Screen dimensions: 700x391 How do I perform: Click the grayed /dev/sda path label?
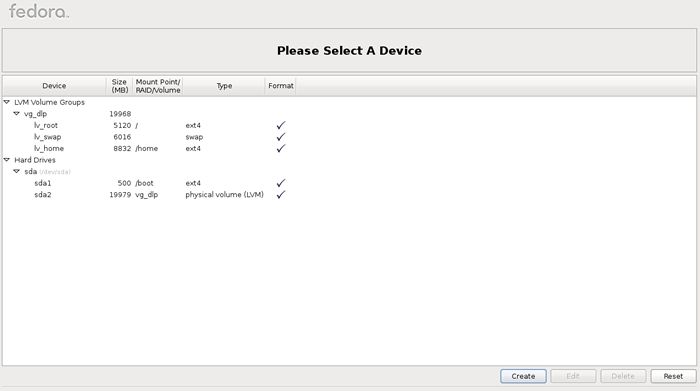[55, 172]
